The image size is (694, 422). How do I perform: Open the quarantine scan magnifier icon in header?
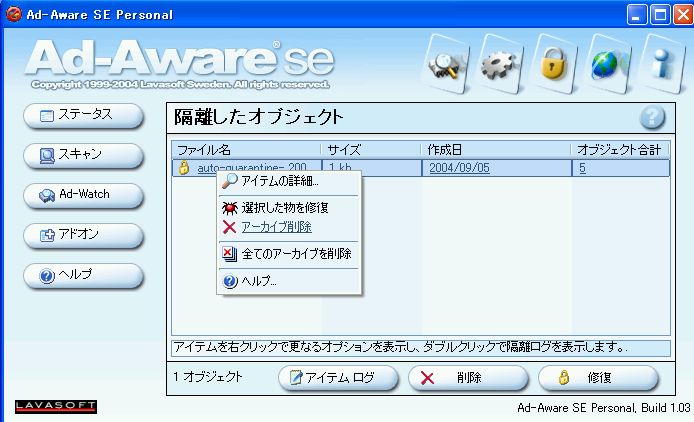tap(446, 64)
